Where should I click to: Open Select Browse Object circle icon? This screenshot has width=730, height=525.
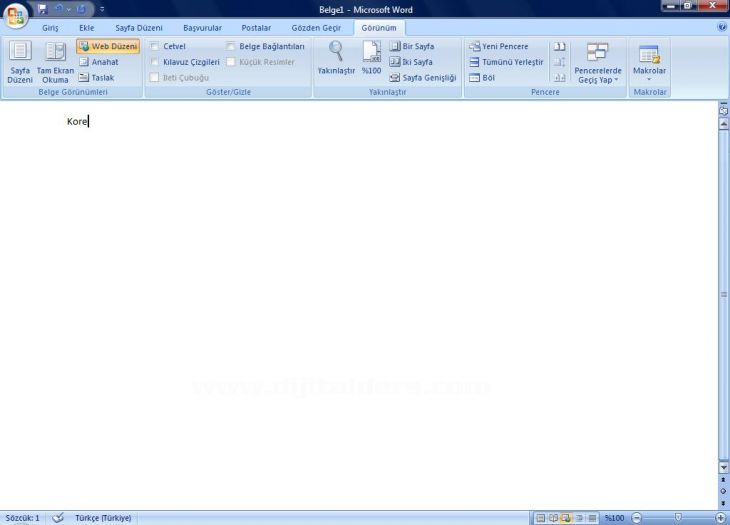(723, 491)
